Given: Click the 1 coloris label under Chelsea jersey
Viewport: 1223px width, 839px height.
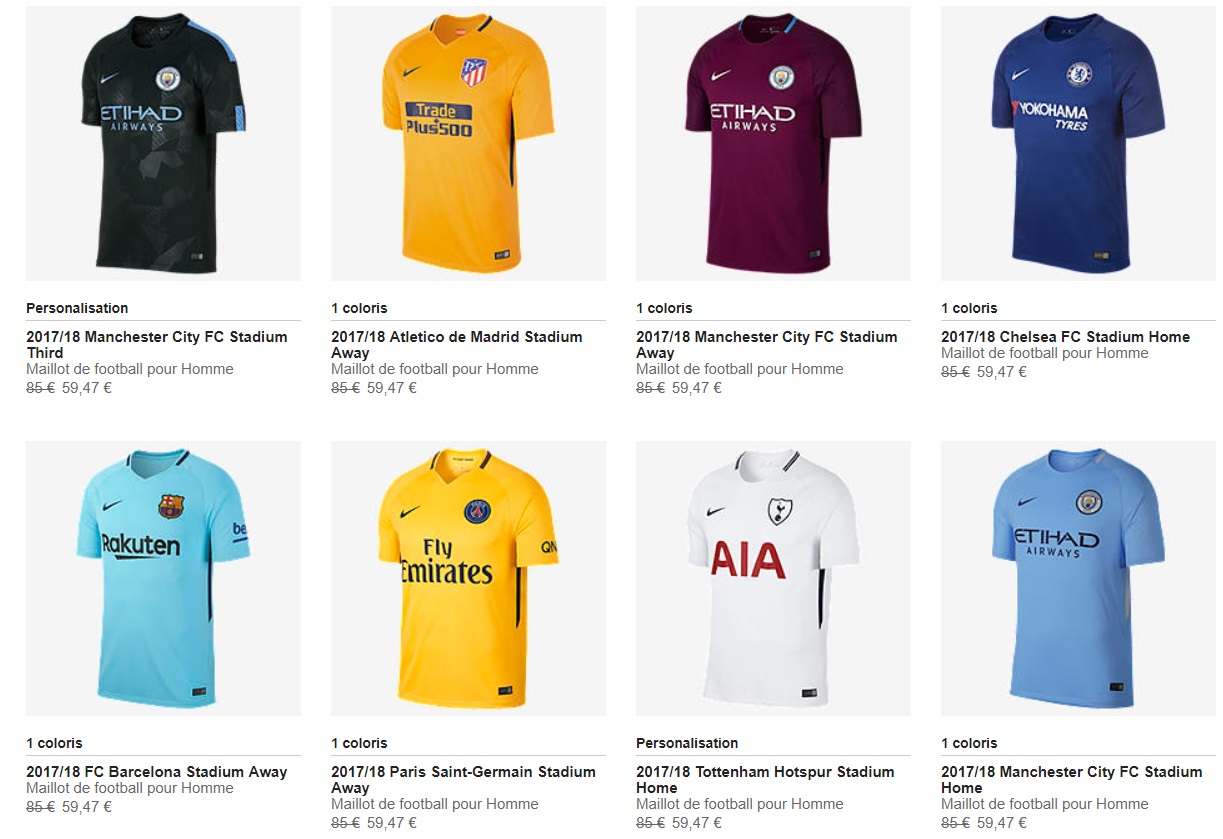Looking at the screenshot, I should pyautogui.click(x=969, y=308).
